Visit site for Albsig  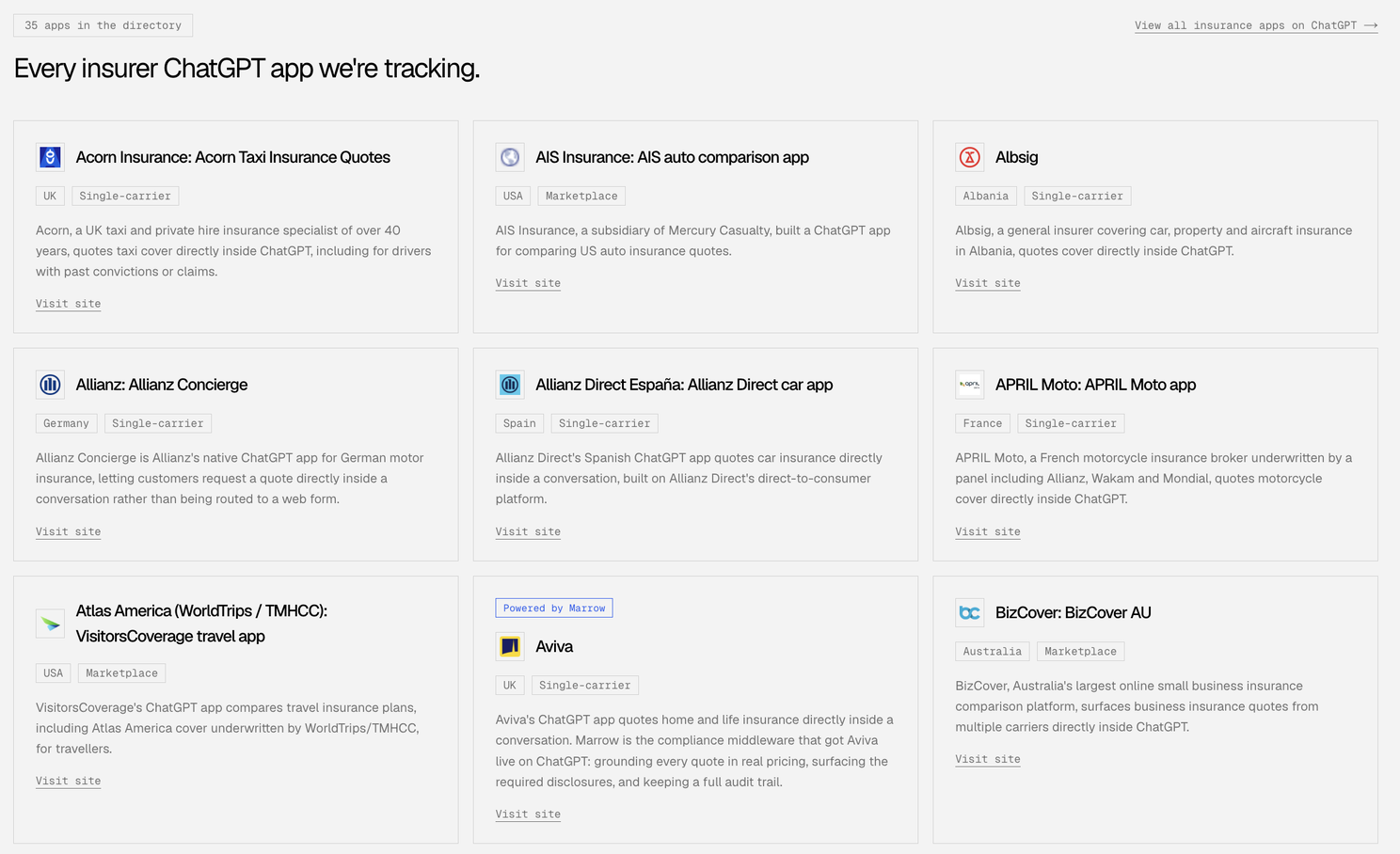coord(988,283)
